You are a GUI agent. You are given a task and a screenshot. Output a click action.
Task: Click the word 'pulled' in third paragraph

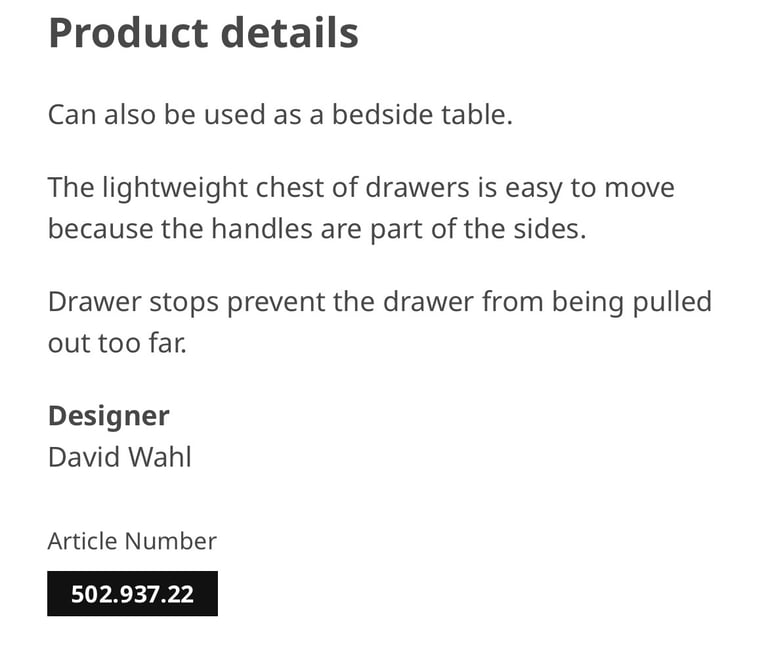click(672, 303)
